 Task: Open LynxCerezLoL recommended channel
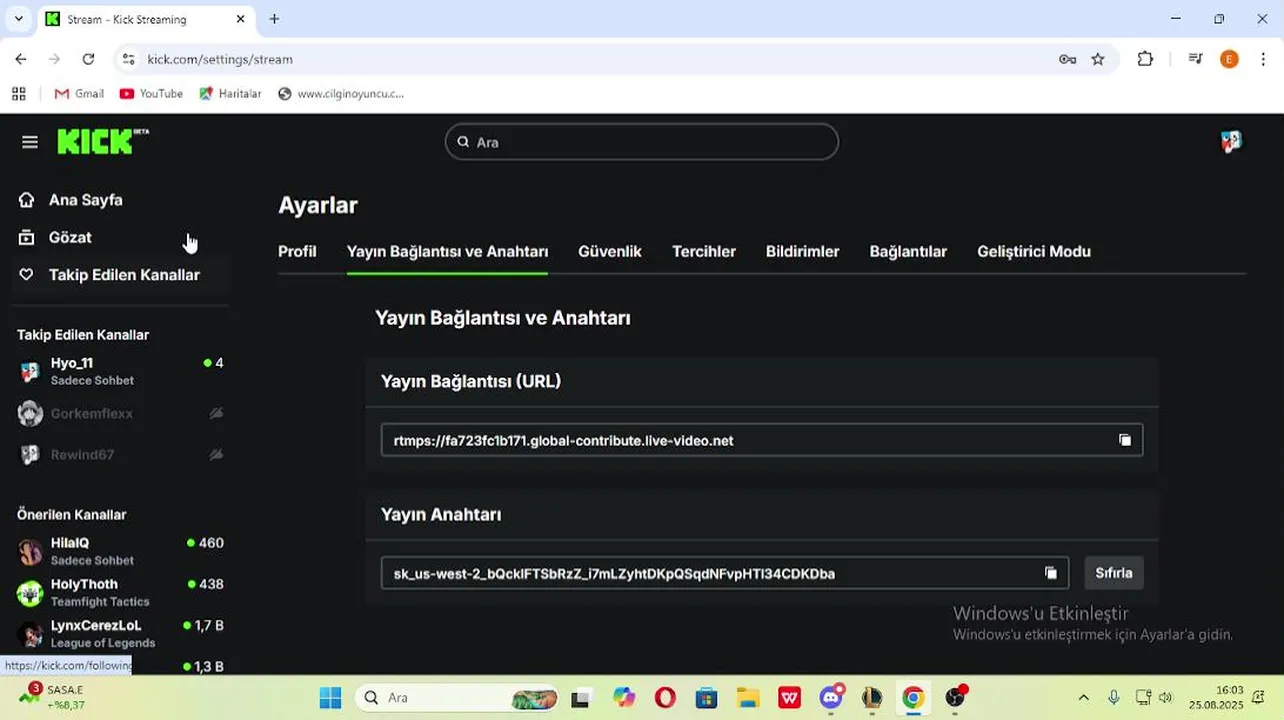[x=120, y=634]
